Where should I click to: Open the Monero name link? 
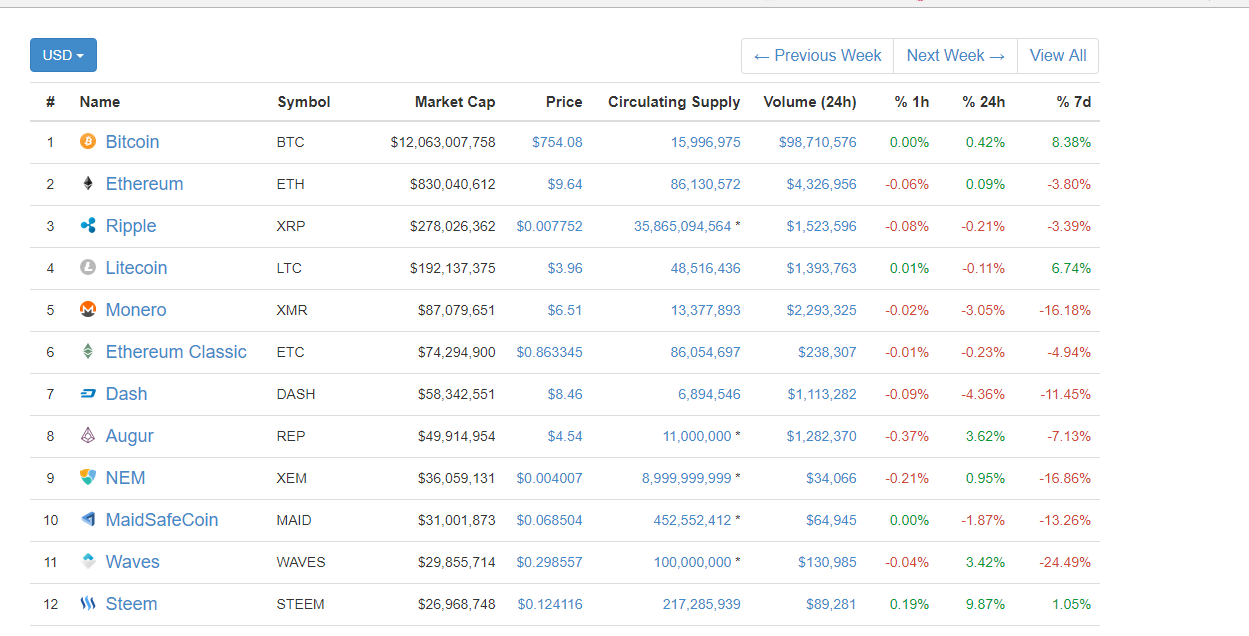point(136,310)
